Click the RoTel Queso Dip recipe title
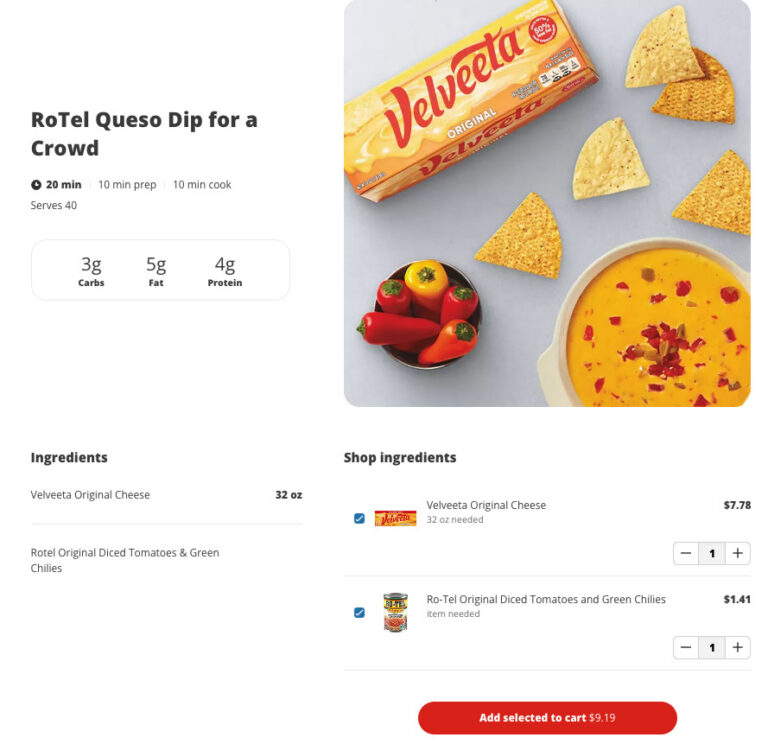Screen dimensions: 768x744 (x=144, y=134)
